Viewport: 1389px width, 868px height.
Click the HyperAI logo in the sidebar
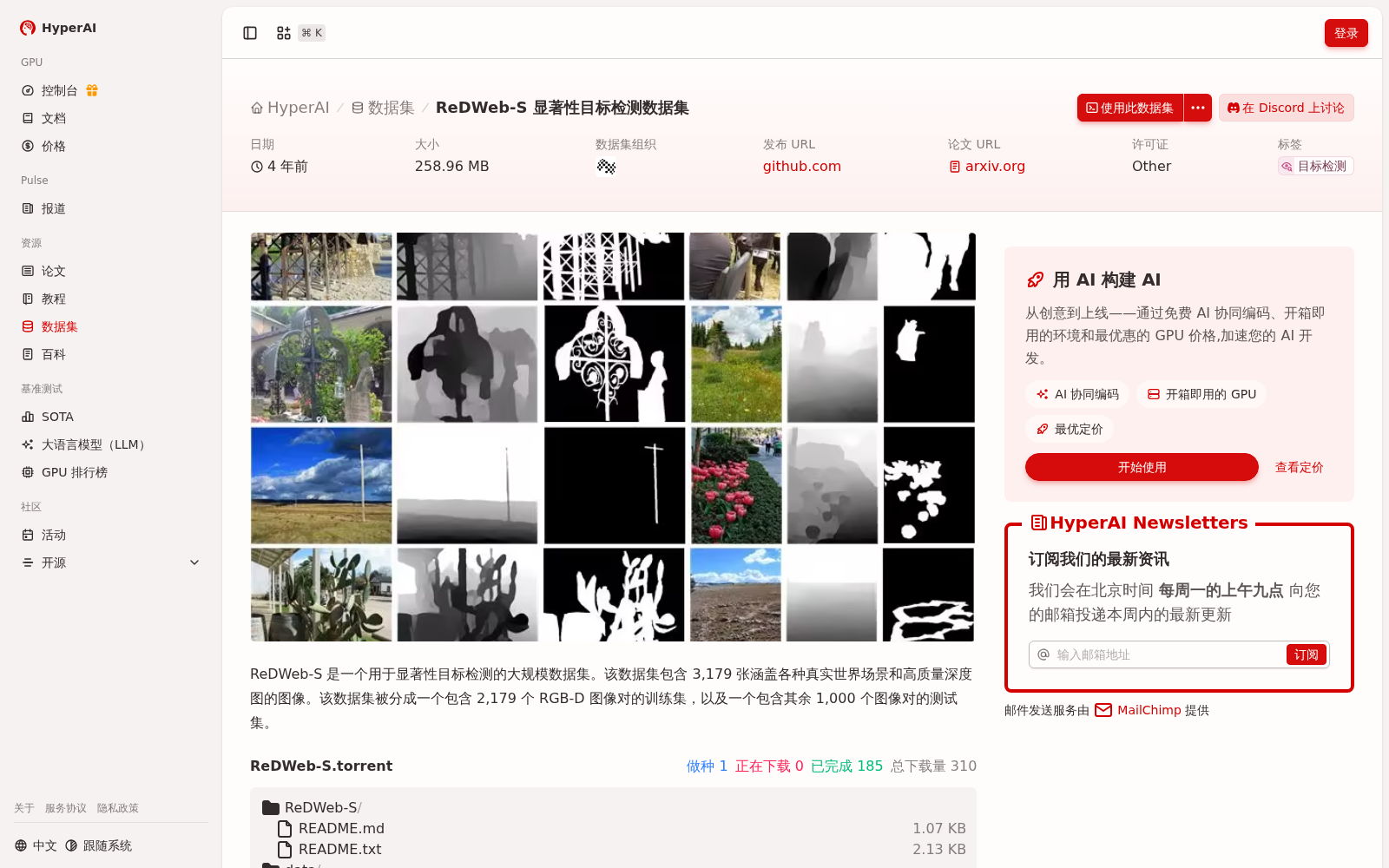[x=58, y=28]
